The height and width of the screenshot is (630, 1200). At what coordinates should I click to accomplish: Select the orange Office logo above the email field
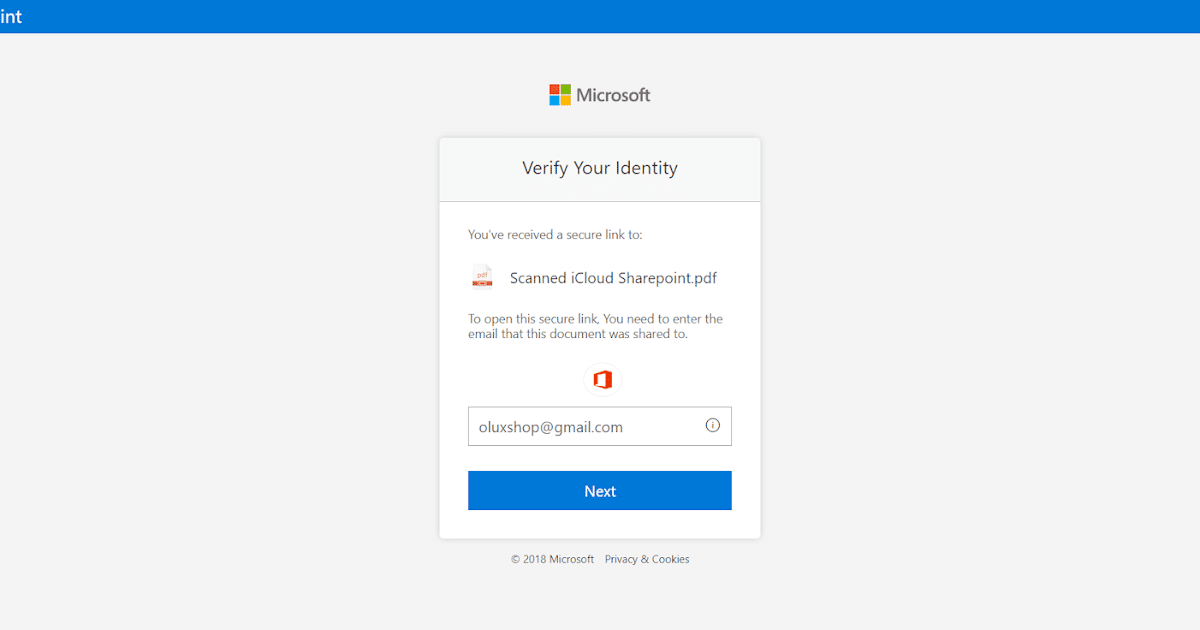pyautogui.click(x=600, y=380)
